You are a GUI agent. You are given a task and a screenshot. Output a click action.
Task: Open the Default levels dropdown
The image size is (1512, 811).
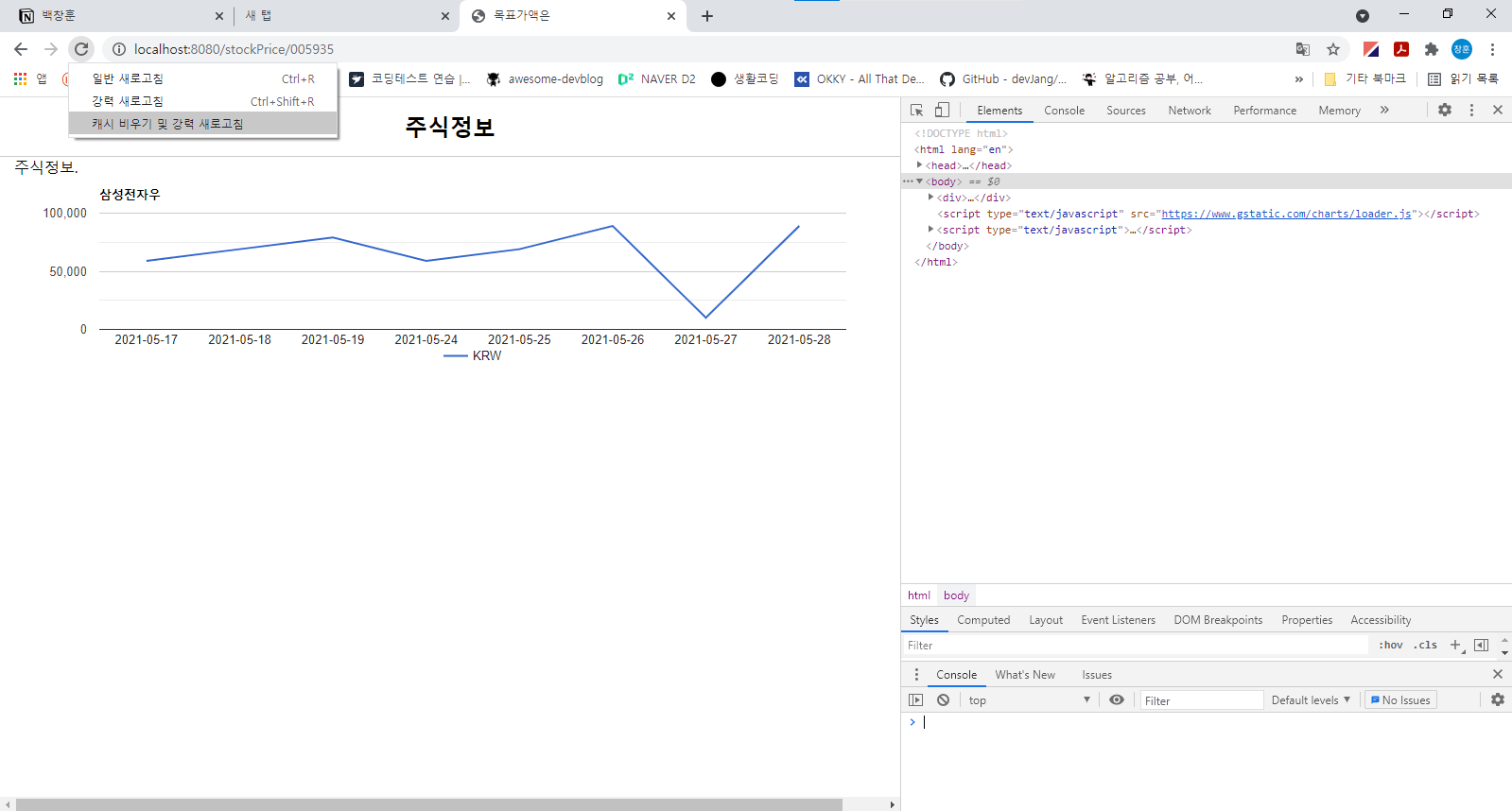coord(1311,700)
